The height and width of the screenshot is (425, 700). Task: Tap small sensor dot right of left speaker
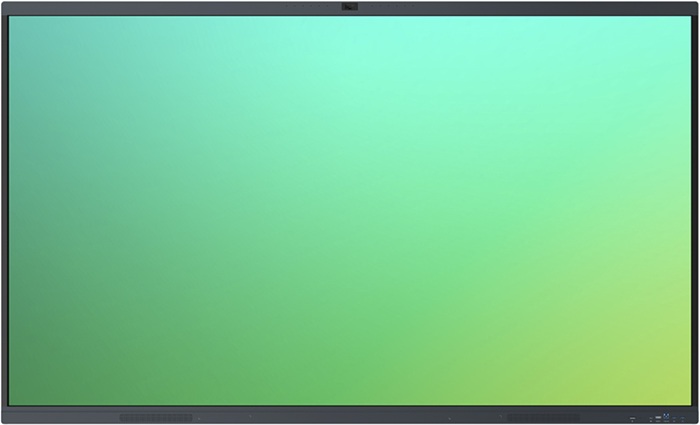[198, 417]
